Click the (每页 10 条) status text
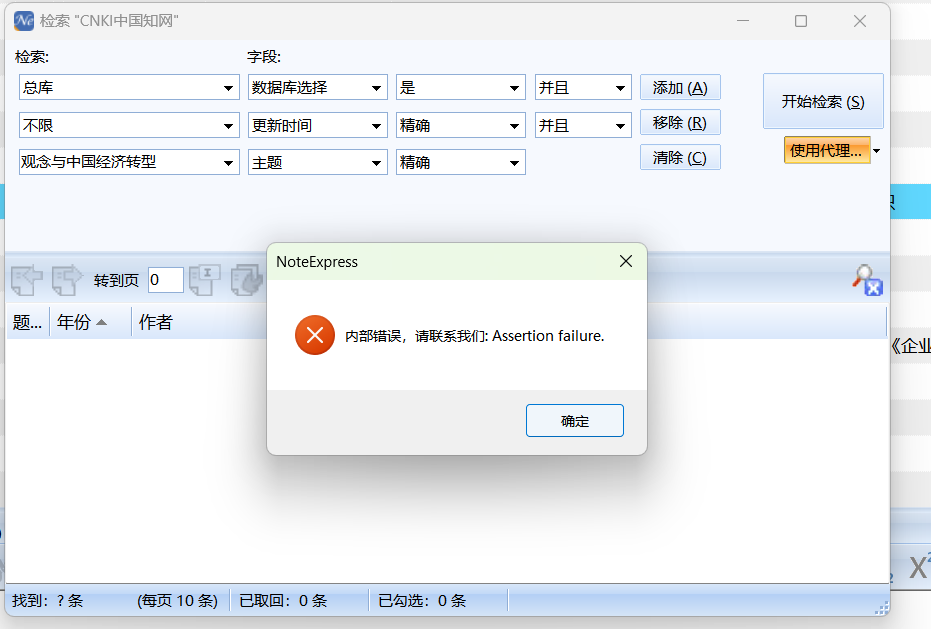The width and height of the screenshot is (931, 629). click(x=178, y=600)
